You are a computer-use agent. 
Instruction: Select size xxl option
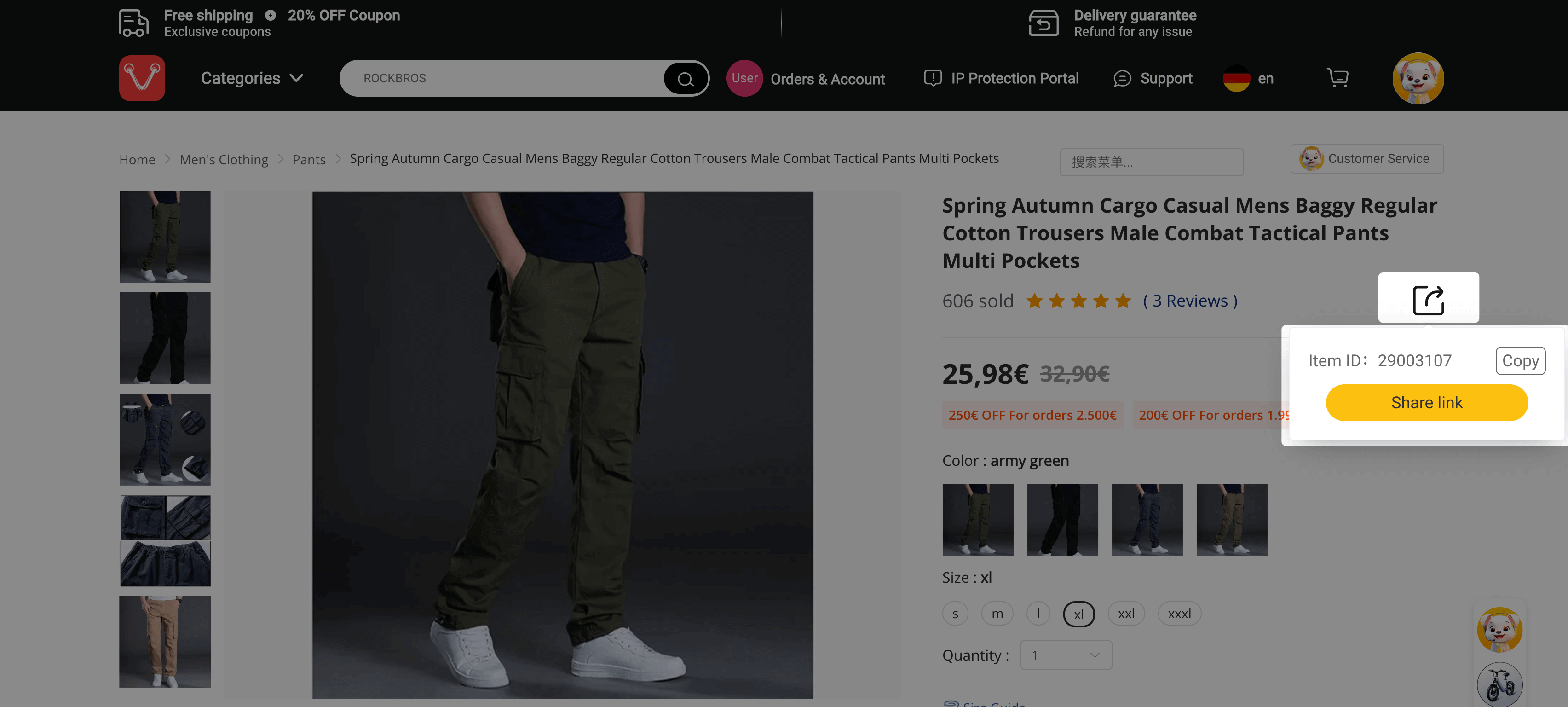(1125, 614)
